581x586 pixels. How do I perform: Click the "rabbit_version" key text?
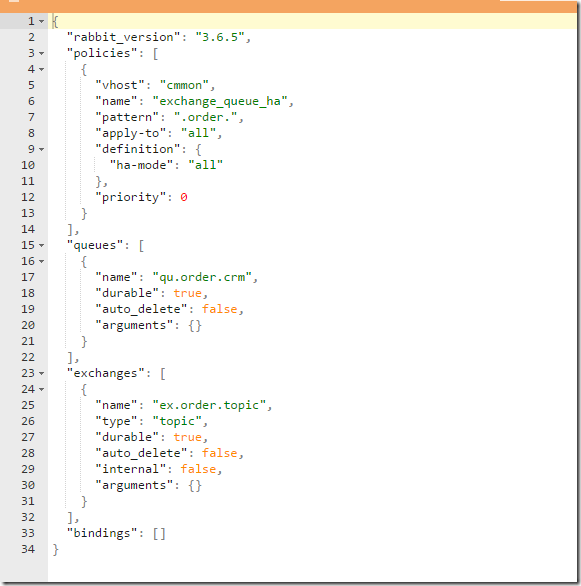(124, 37)
